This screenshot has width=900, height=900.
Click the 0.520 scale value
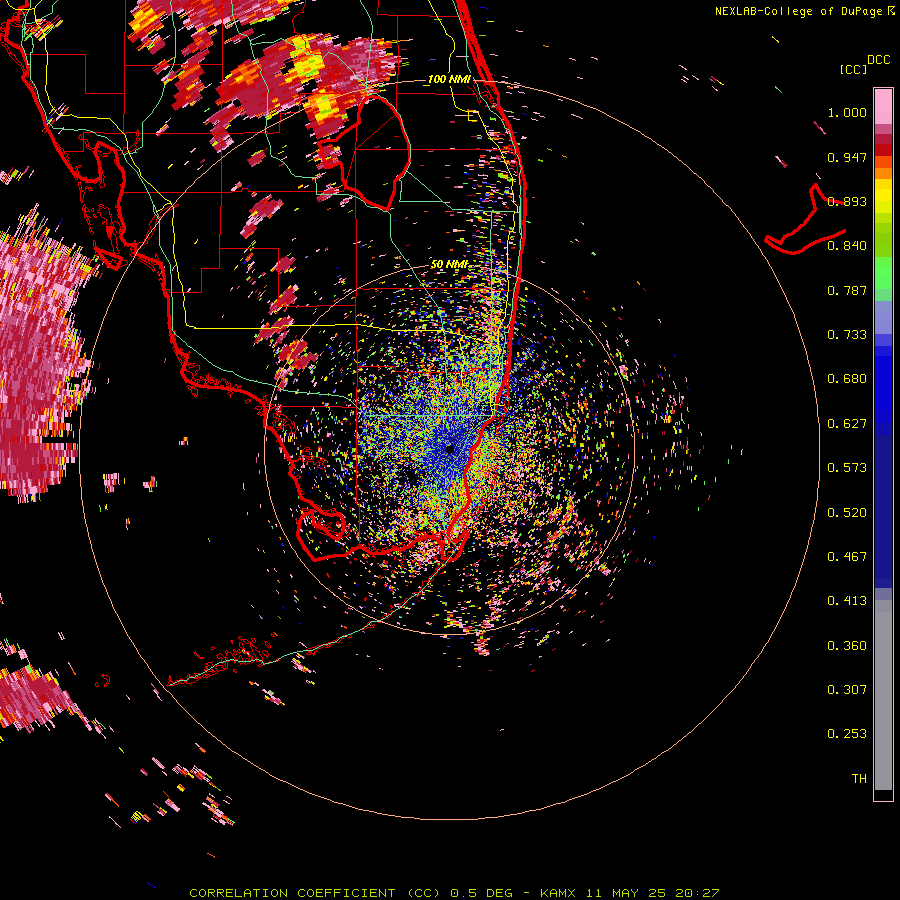(847, 513)
